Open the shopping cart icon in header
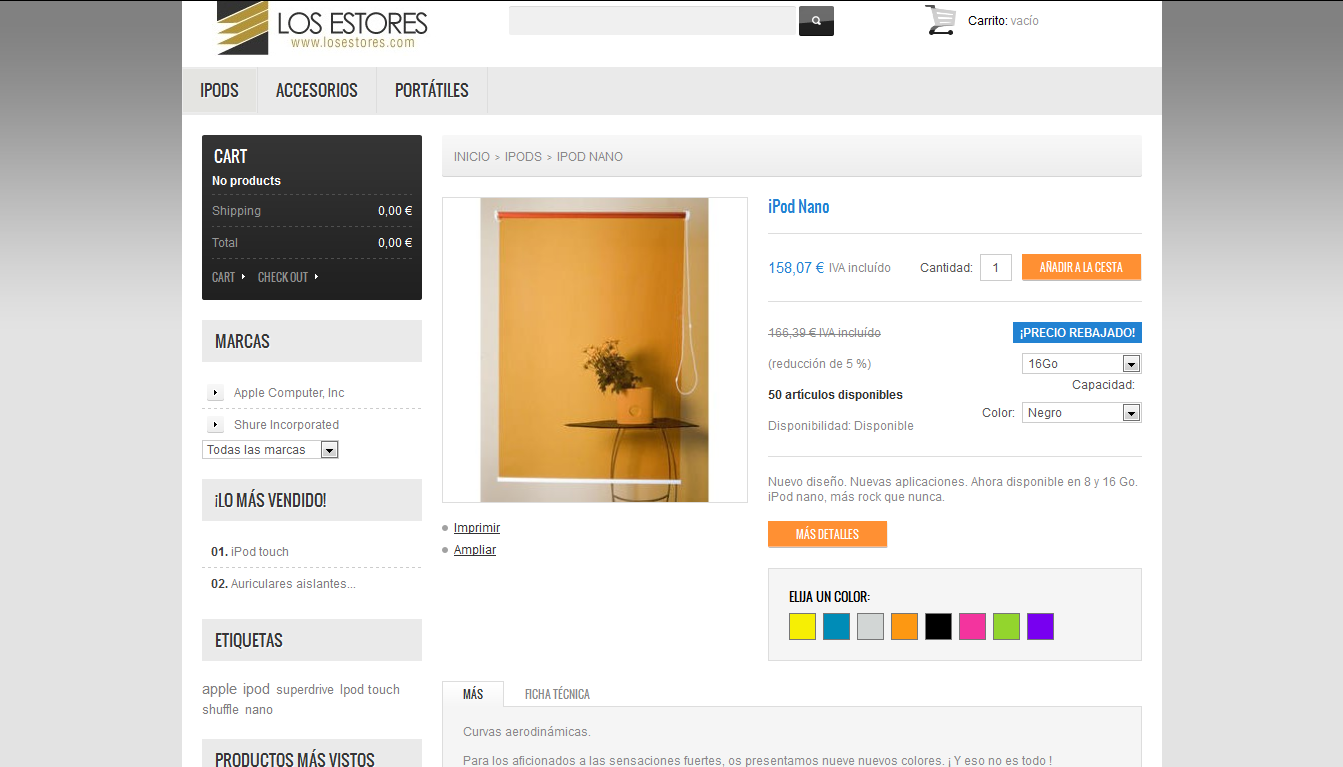This screenshot has height=767, width=1343. (x=941, y=20)
